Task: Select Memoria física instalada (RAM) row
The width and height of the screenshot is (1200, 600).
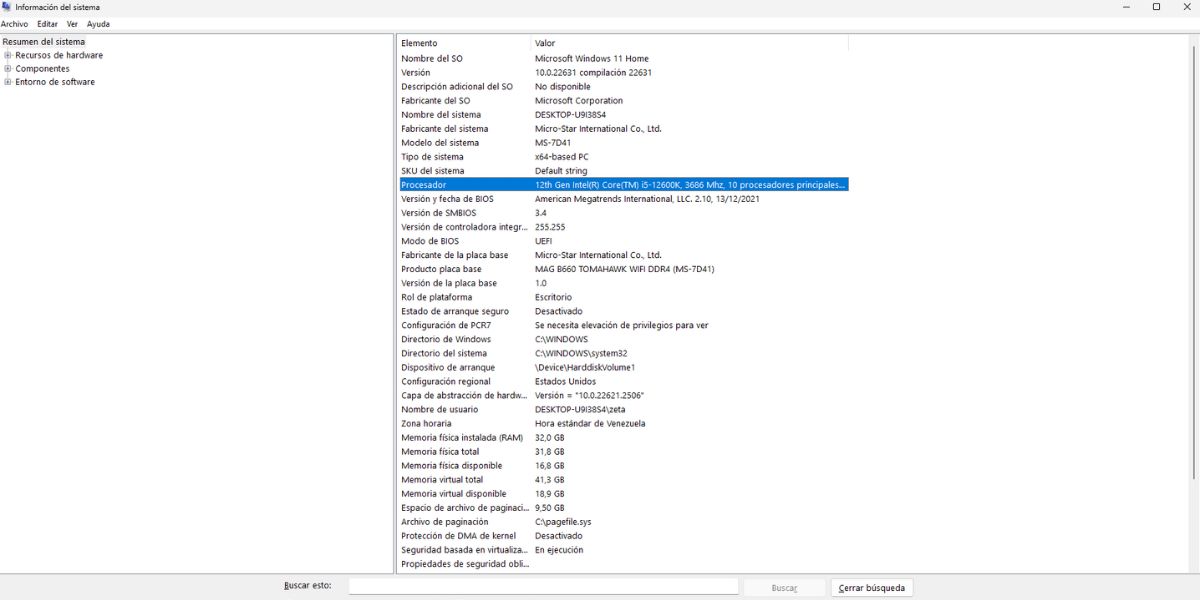Action: coord(623,437)
